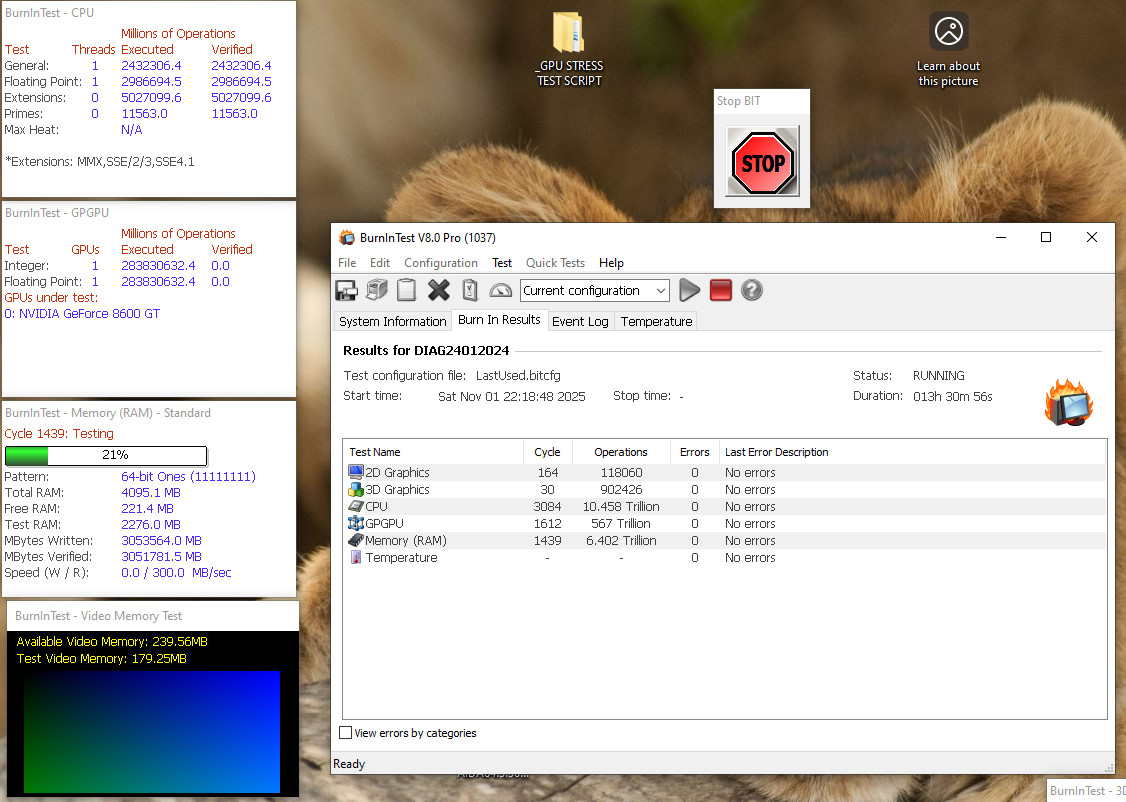
Task: Switch to the Temperature tab
Action: (x=655, y=321)
